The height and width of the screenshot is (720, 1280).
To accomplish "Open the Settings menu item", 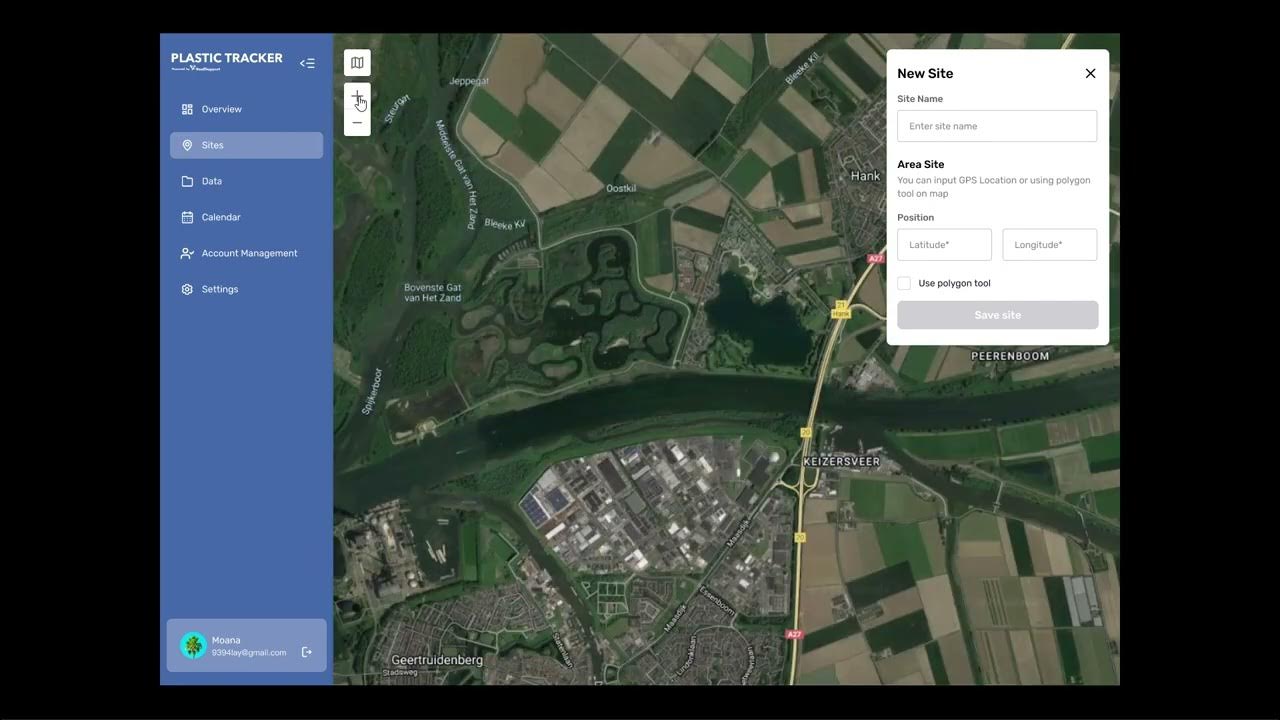I will click(x=246, y=289).
